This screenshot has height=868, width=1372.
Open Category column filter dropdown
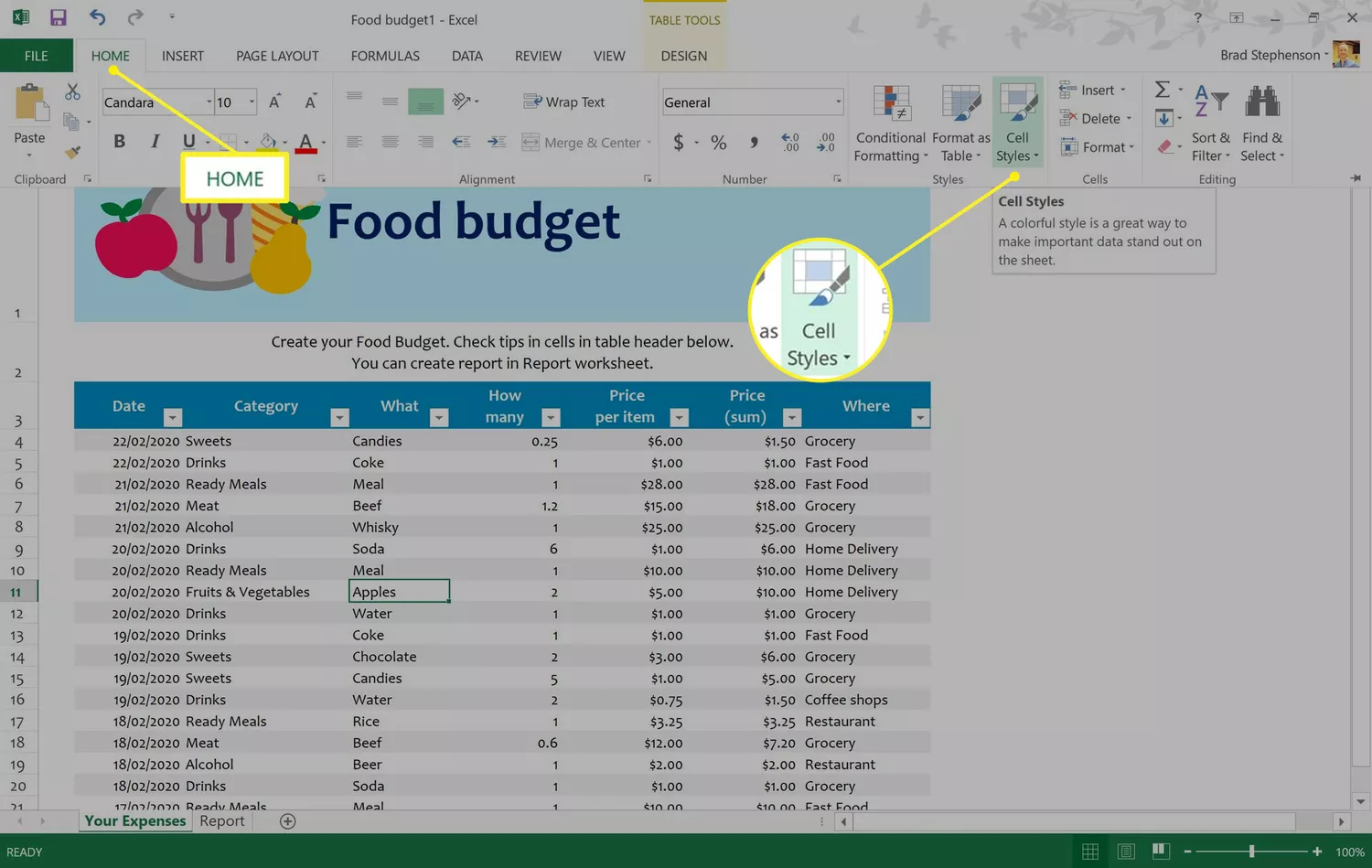point(339,417)
